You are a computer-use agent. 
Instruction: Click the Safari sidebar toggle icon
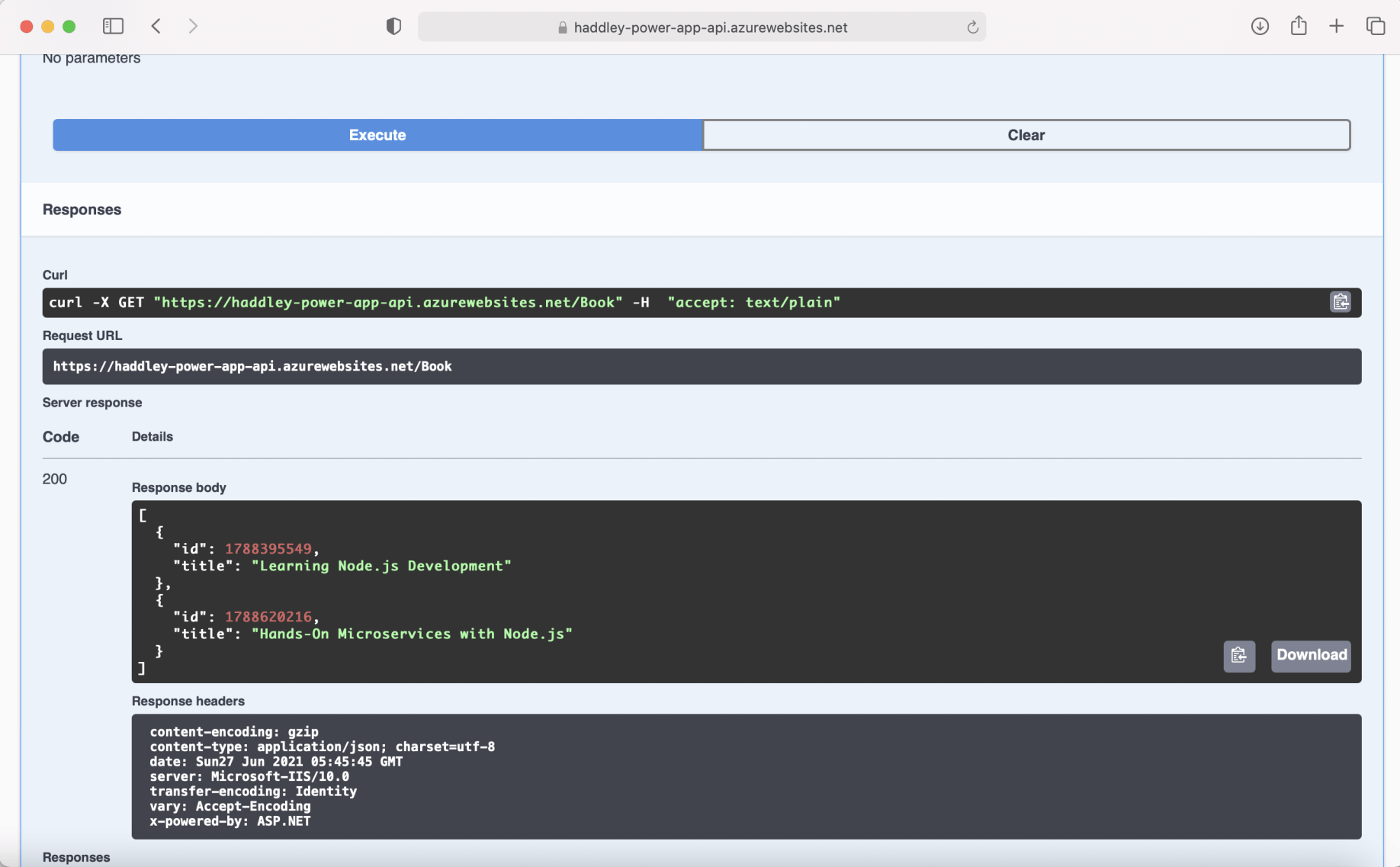113,27
